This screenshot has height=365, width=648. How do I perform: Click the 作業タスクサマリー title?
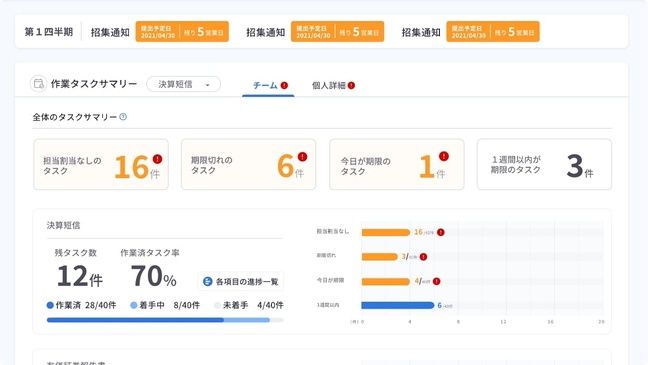pos(94,84)
